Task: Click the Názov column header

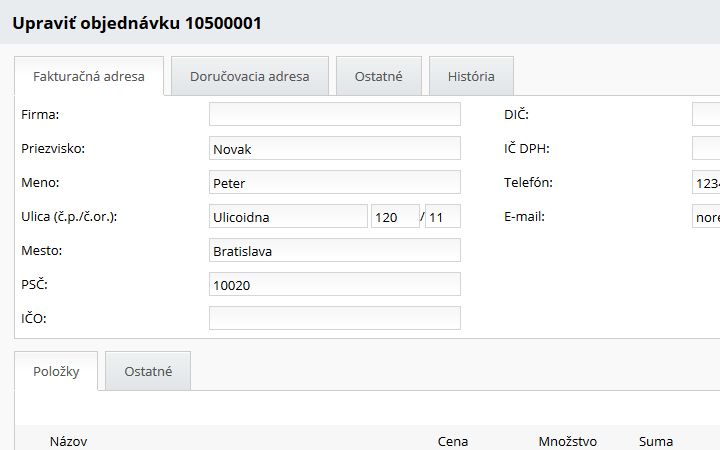Action: click(x=68, y=441)
